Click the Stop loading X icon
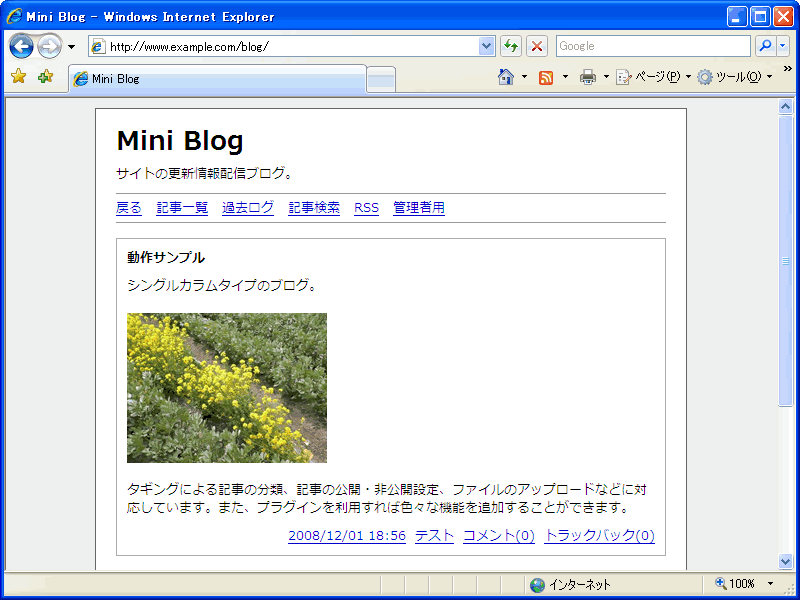Viewport: 800px width, 600px height. point(537,46)
